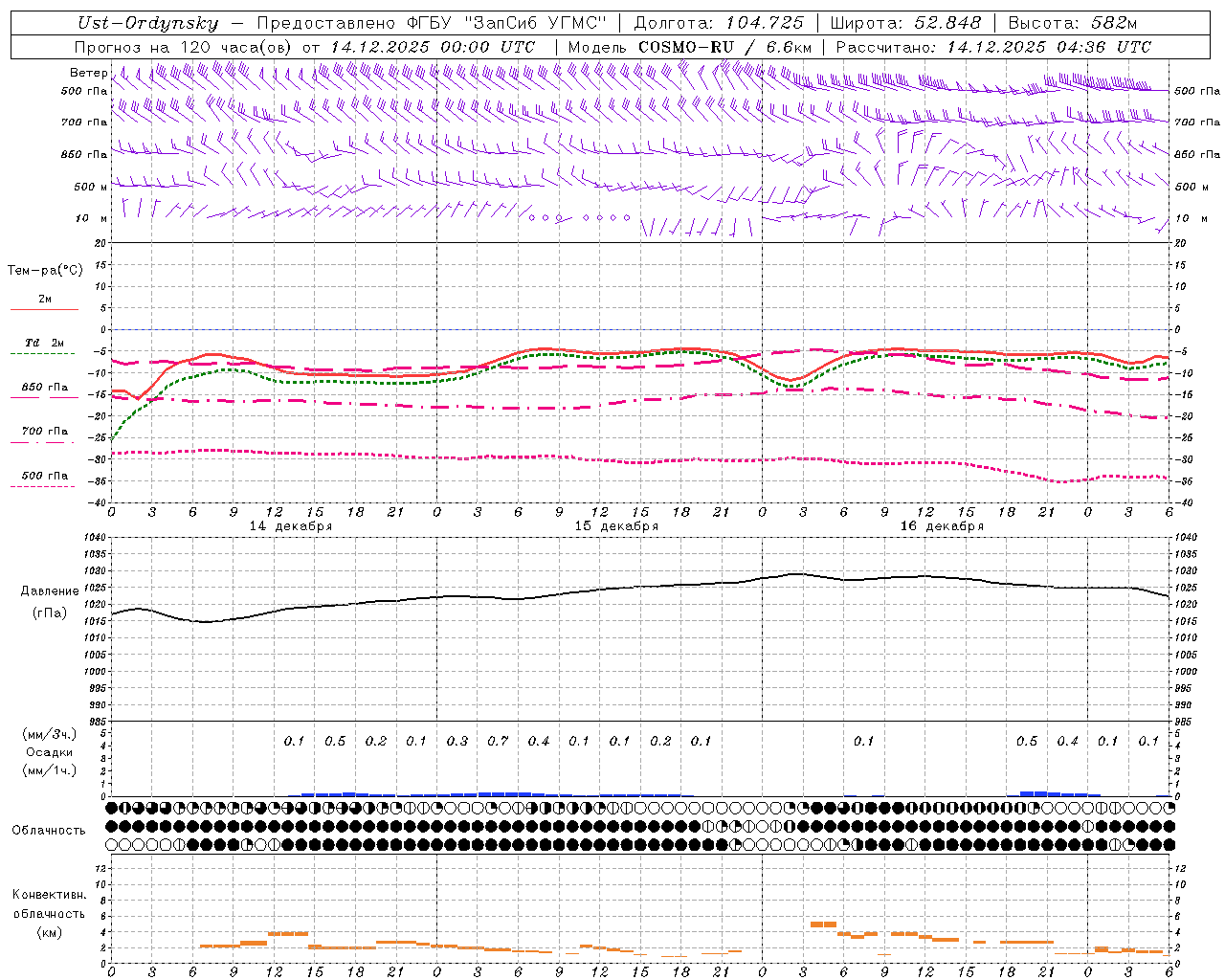Click the (мм/1ч.) precipitation unit label
Viewport: 1225px width, 980px height.
(50, 770)
